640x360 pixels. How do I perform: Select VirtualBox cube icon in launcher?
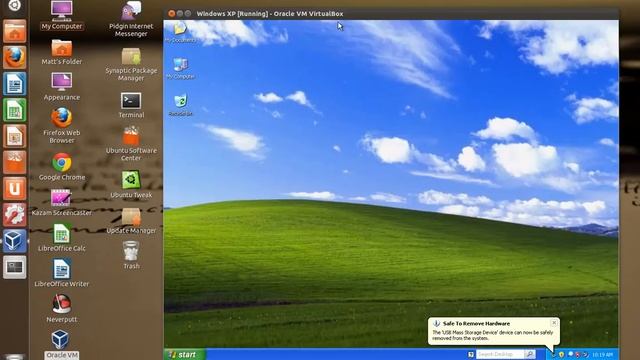[15, 240]
